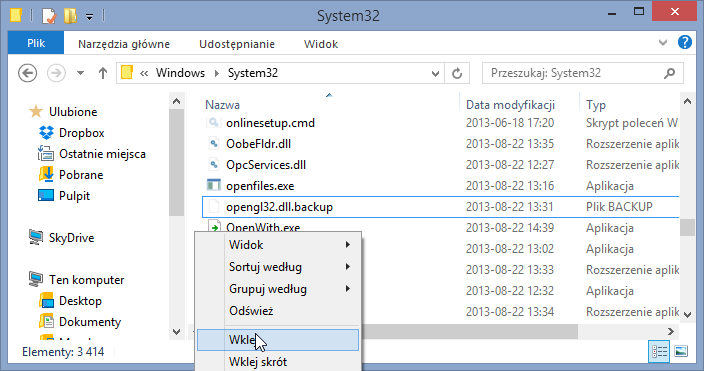Open the Sortuj według context submenu

click(x=278, y=267)
